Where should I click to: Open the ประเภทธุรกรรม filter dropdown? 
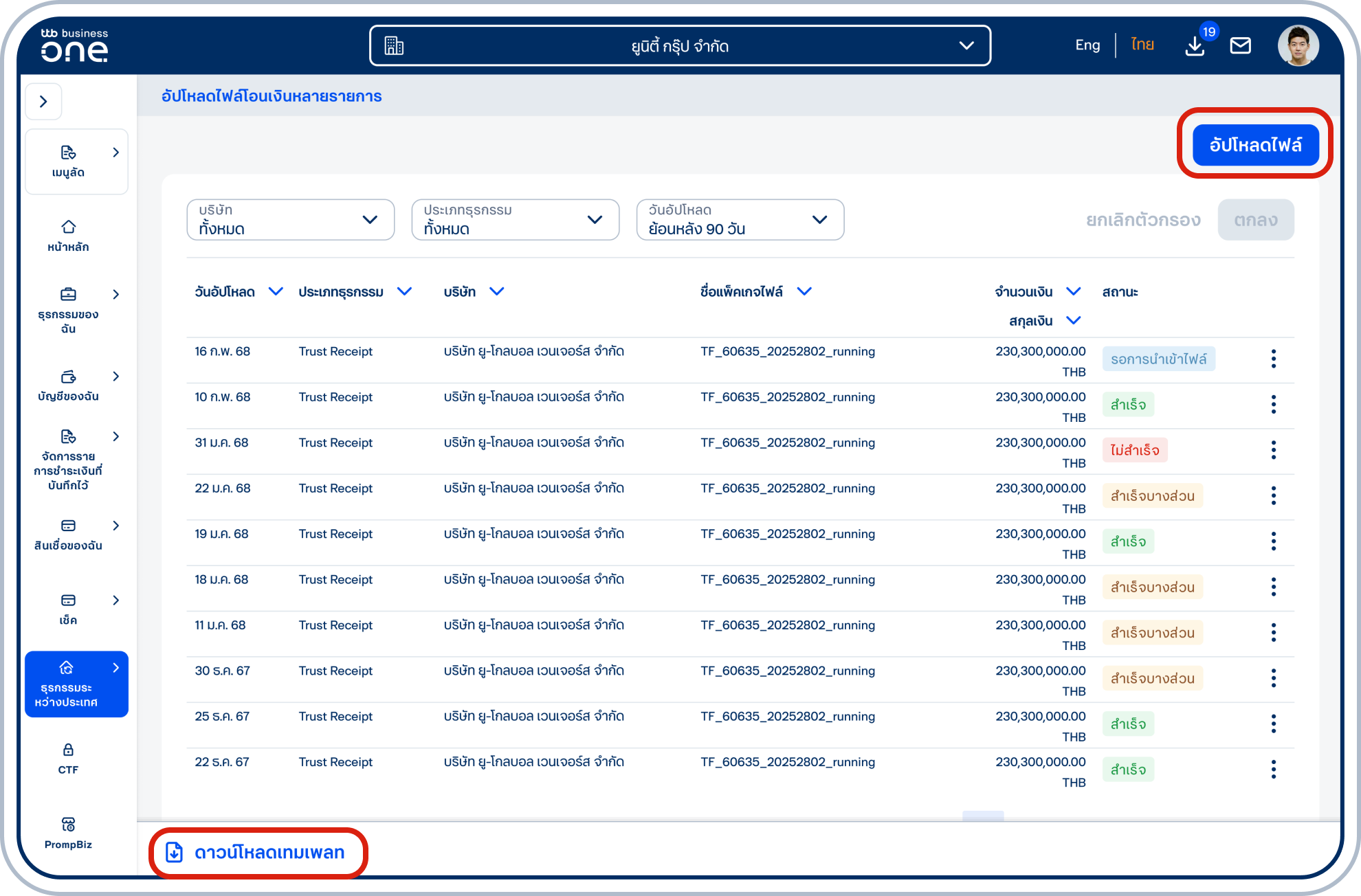515,220
